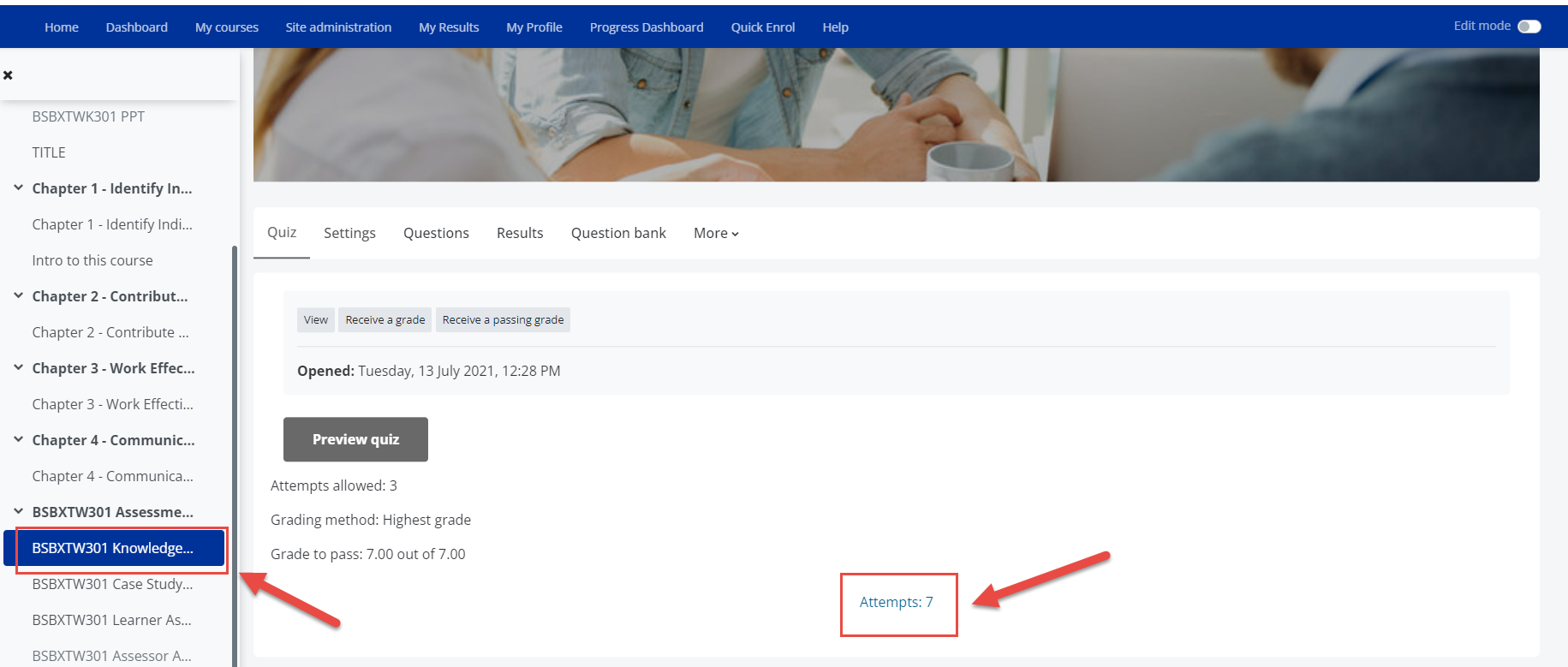Switch to the Results tab
The image size is (1568, 667).
click(520, 233)
